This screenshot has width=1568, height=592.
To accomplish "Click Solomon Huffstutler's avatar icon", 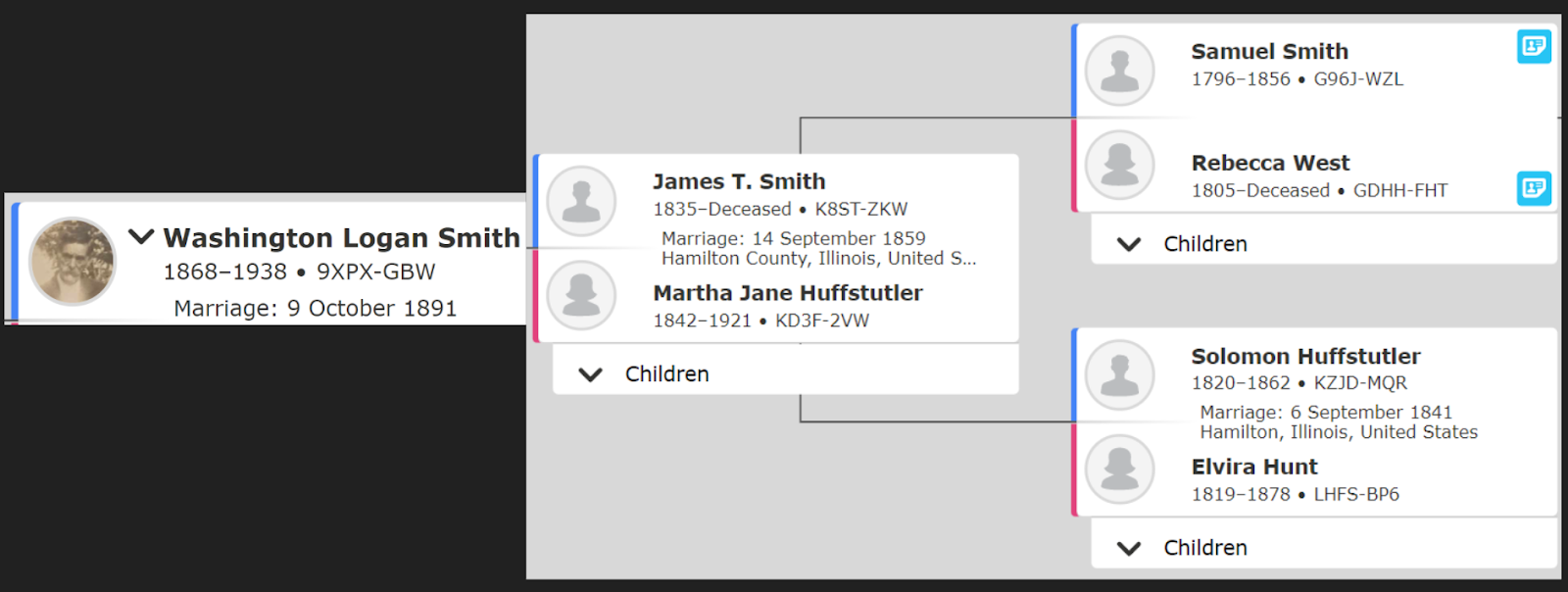I will click(x=1119, y=374).
